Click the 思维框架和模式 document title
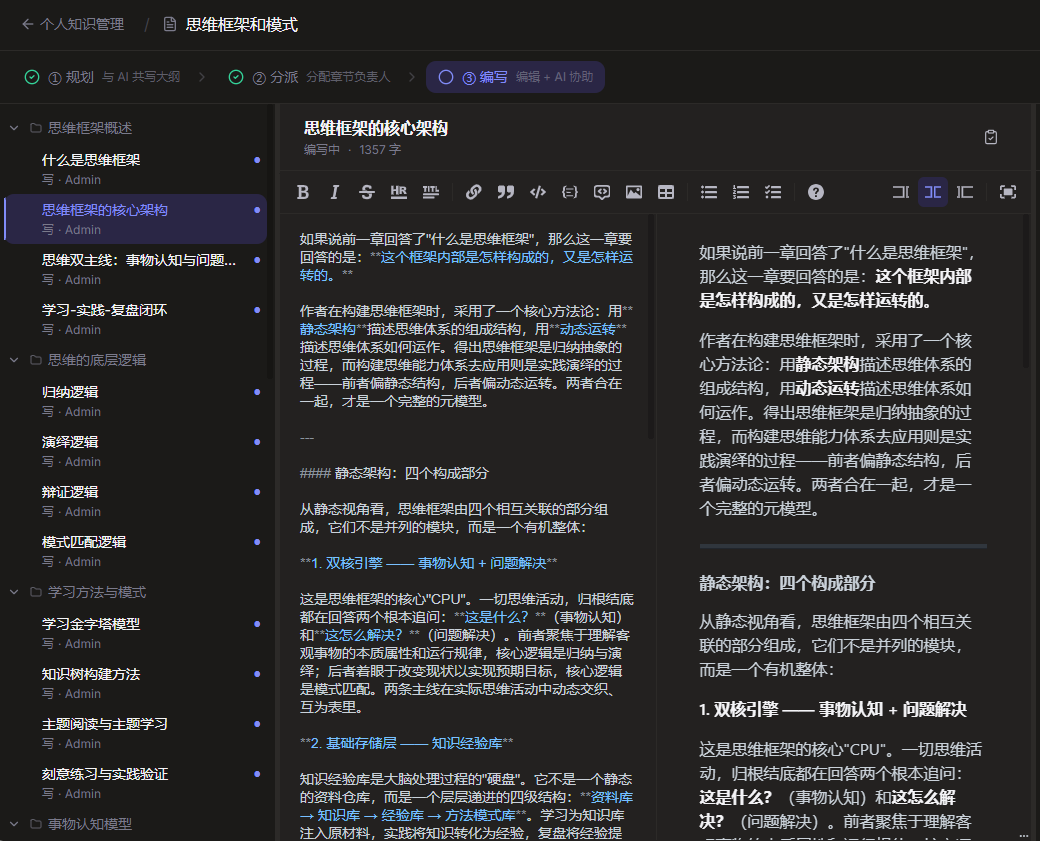Image resolution: width=1040 pixels, height=841 pixels. (241, 25)
